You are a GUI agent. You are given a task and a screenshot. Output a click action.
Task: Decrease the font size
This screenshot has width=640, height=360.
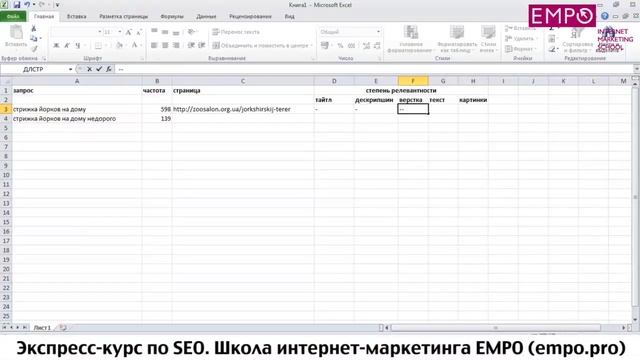click(x=139, y=32)
